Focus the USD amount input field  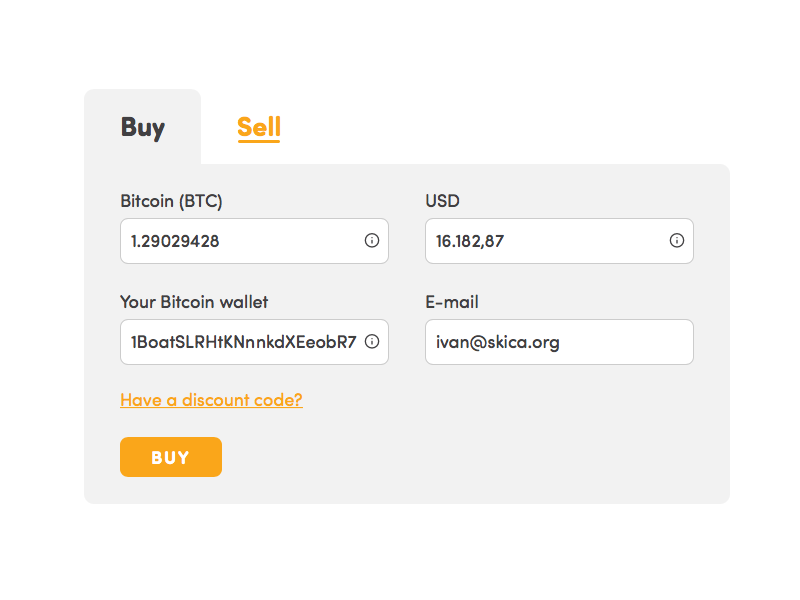(559, 241)
